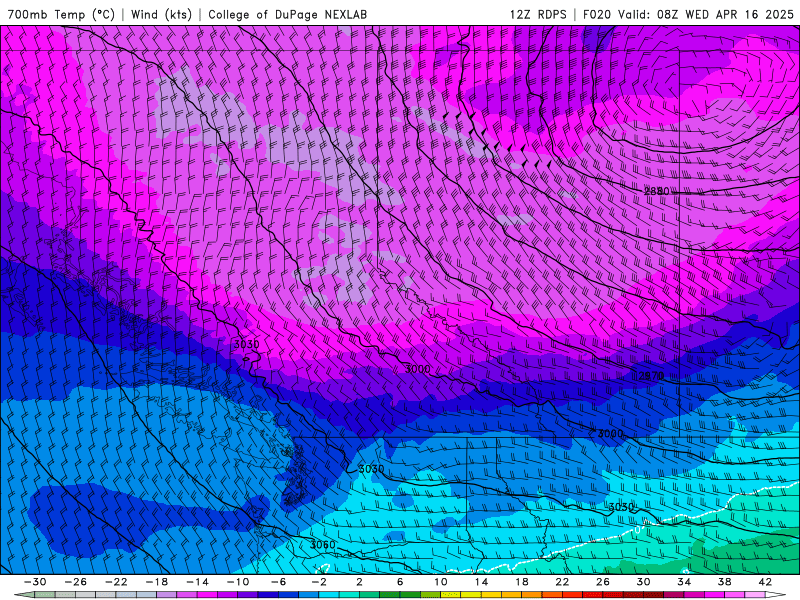Viewport: 800px width, 600px height.
Task: Click the -18 value on the color scale
Action: click(157, 582)
